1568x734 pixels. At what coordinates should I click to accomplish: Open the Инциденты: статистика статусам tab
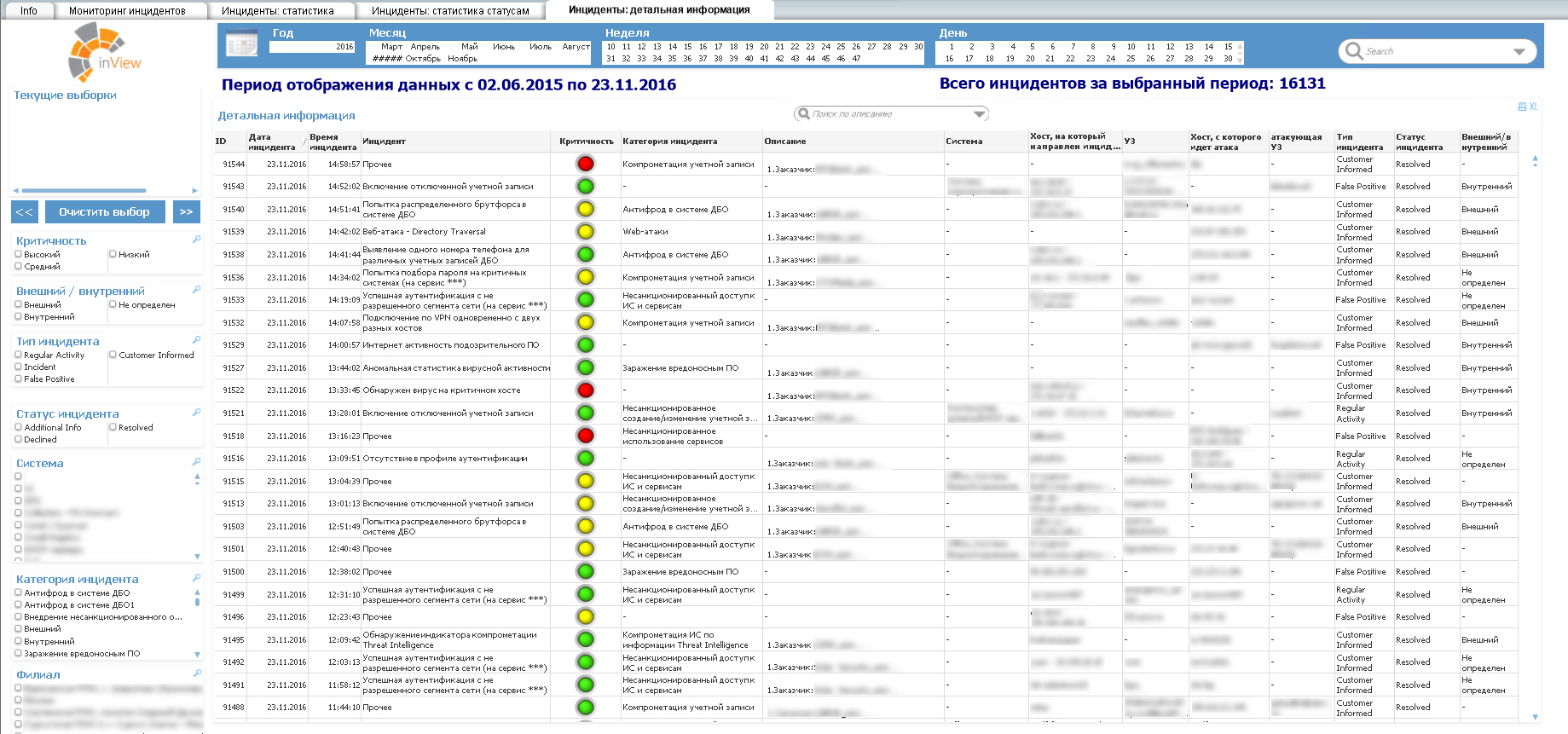[x=450, y=11]
